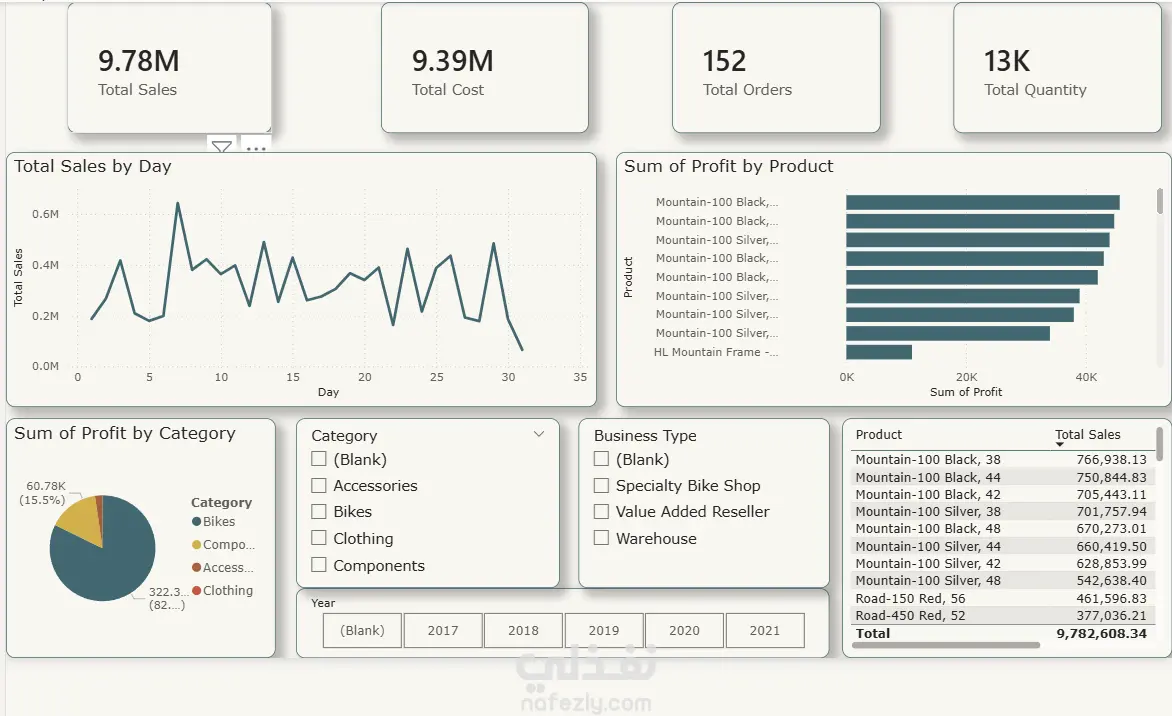Image resolution: width=1172 pixels, height=716 pixels.
Task: Choose the 2020 year tile
Action: pos(685,630)
